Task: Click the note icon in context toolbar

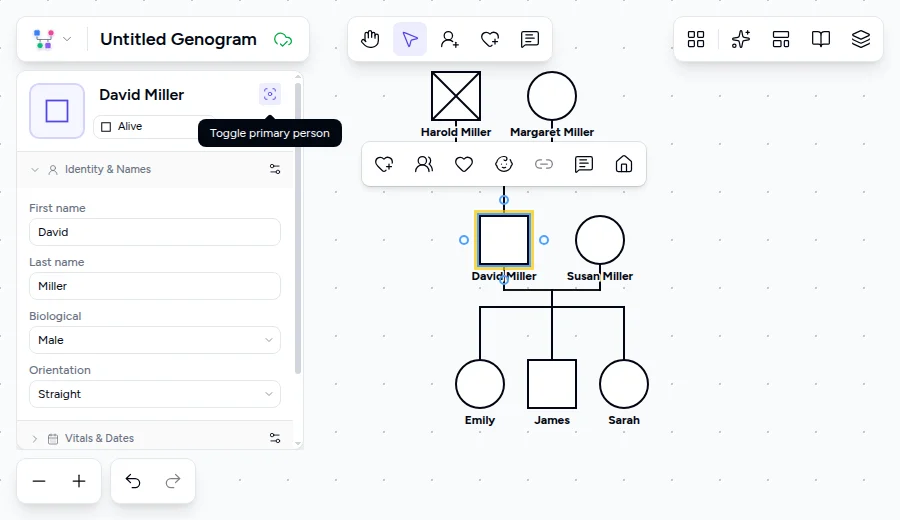Action: pos(584,164)
